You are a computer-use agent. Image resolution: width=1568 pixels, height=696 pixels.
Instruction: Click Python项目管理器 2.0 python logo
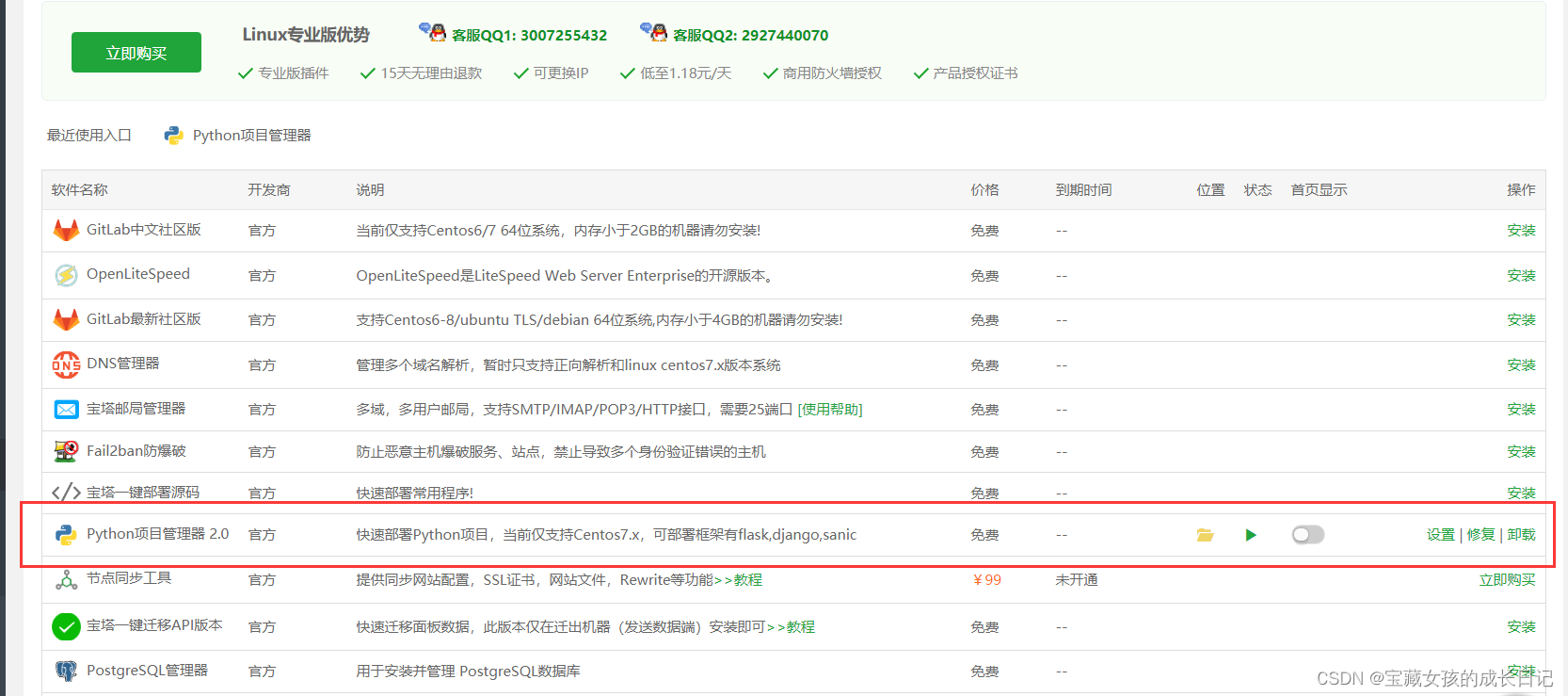pos(66,535)
